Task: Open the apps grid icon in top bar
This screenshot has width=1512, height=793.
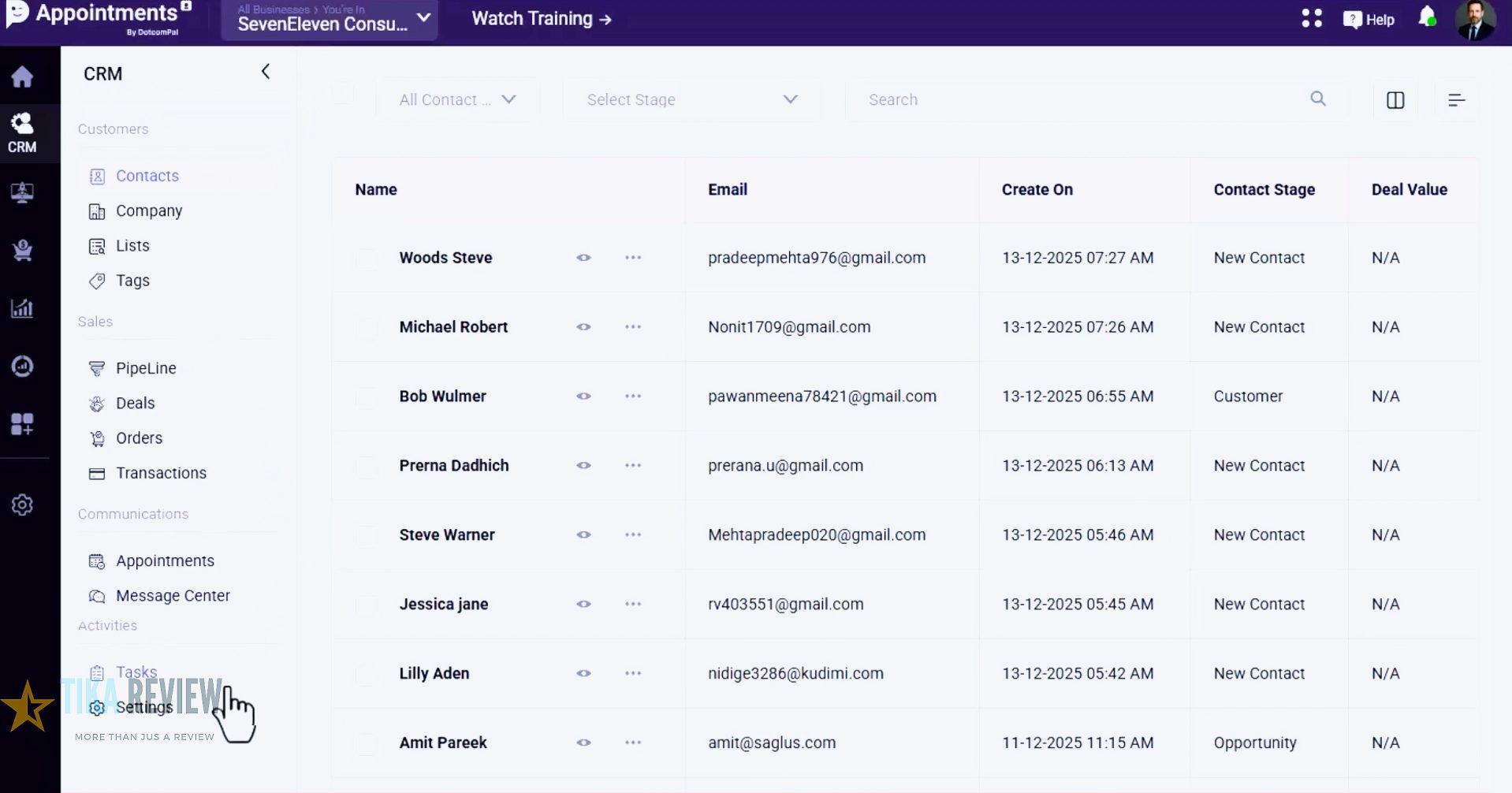Action: (x=1312, y=18)
